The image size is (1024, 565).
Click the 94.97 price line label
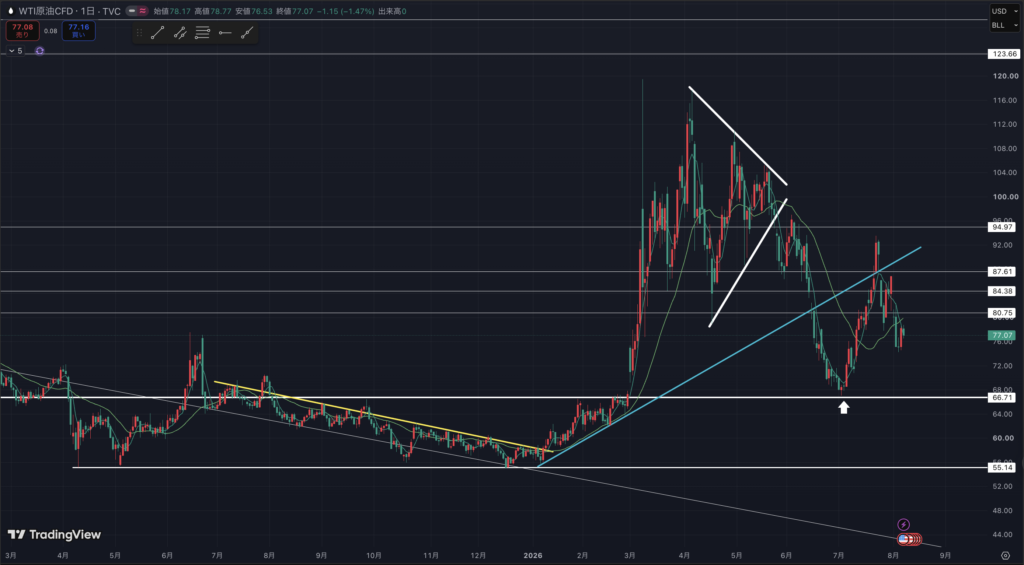(1002, 227)
